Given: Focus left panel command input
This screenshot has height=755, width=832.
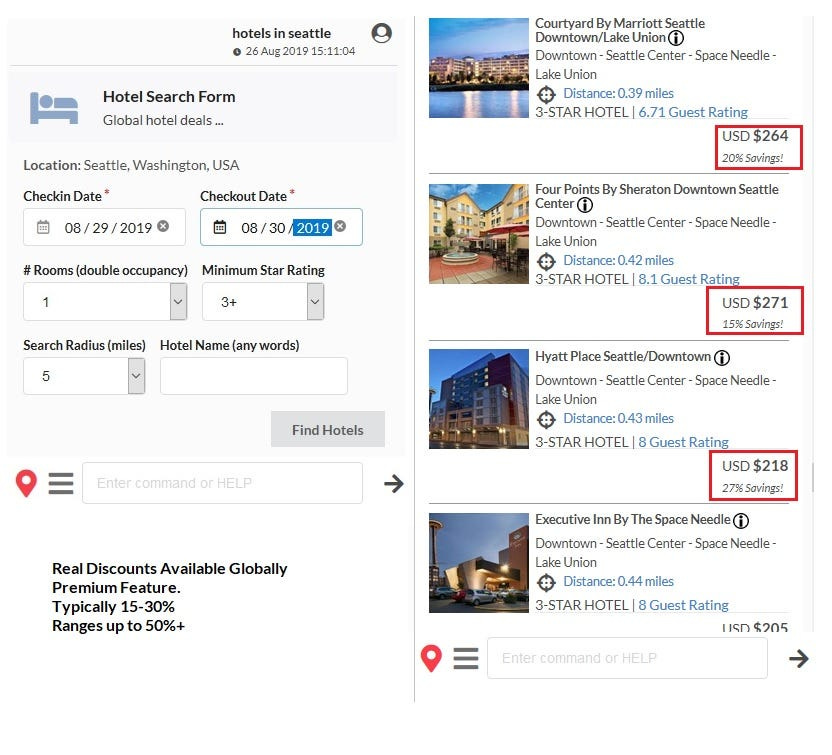Looking at the screenshot, I should pyautogui.click(x=222, y=483).
